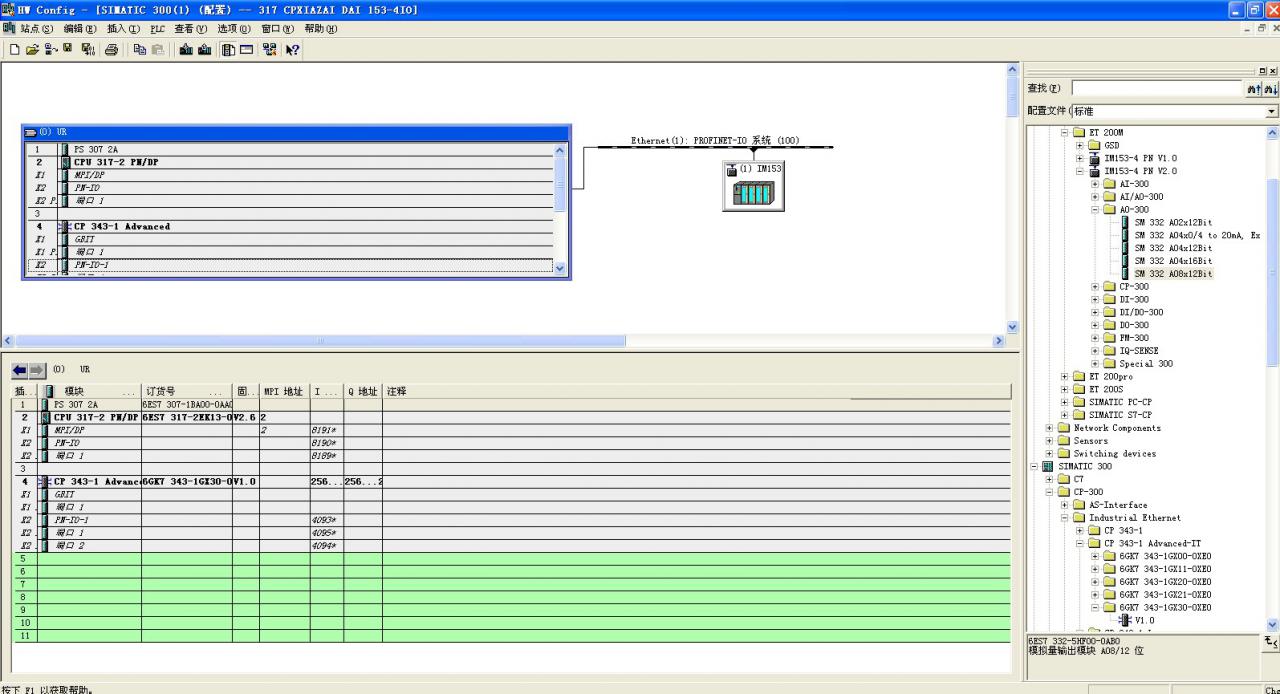Open the 选项(O) menu
Image resolution: width=1280 pixels, height=694 pixels.
(x=235, y=28)
